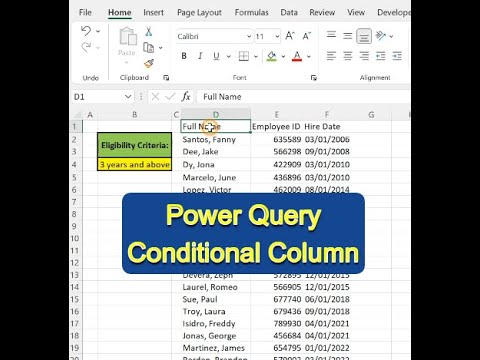Select column D header
This screenshot has height=360, width=480.
[216, 115]
